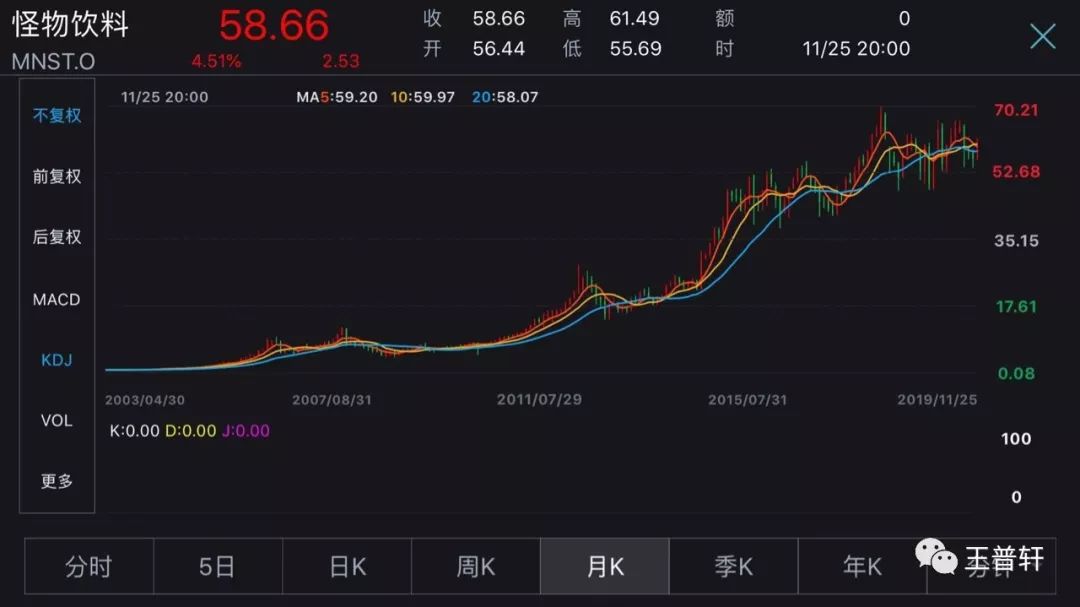Close the chart with the X icon
Image resolution: width=1080 pixels, height=607 pixels.
(x=1042, y=36)
